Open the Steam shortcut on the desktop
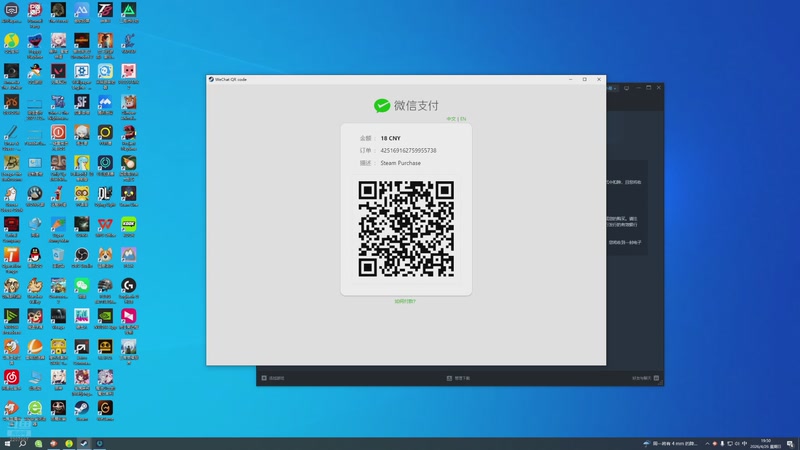Screen dimensions: 800x450 (x=82, y=408)
